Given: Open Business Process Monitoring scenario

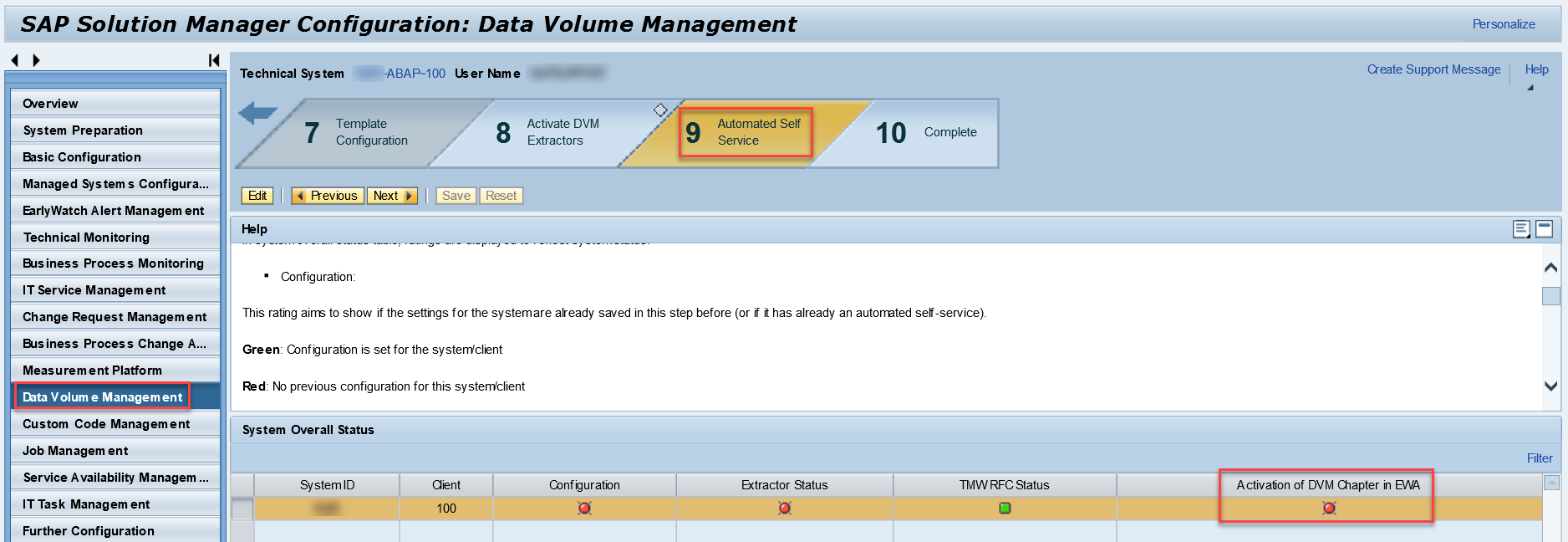Looking at the screenshot, I should click(116, 263).
